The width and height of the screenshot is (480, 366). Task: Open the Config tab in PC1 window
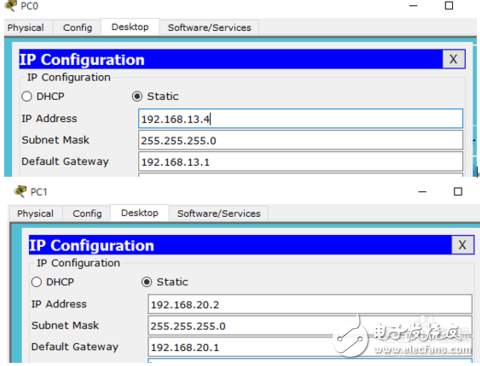pos(87,213)
